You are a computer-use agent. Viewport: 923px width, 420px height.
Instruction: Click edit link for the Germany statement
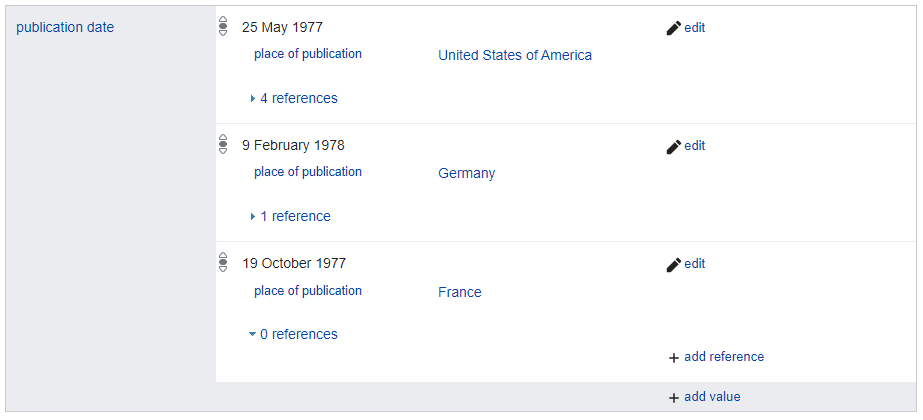[x=695, y=145]
